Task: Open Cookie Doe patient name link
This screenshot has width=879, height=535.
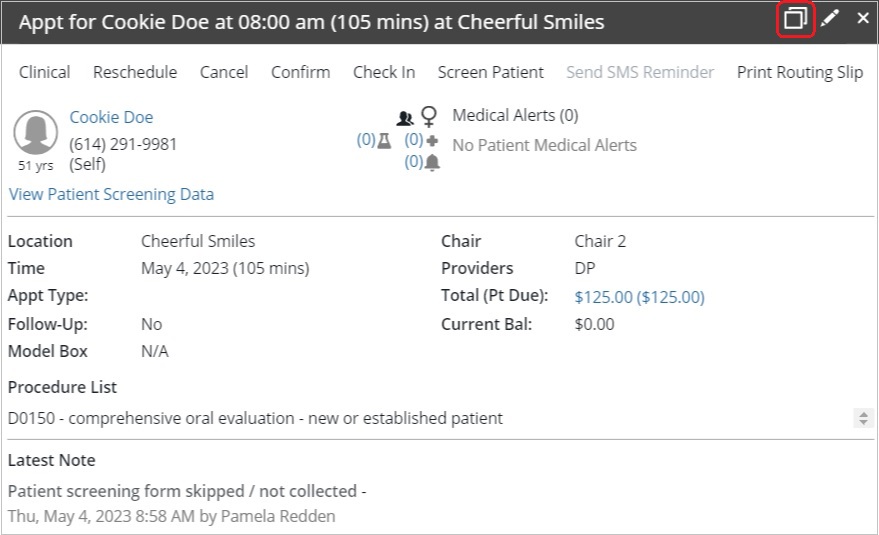Action: tap(111, 117)
